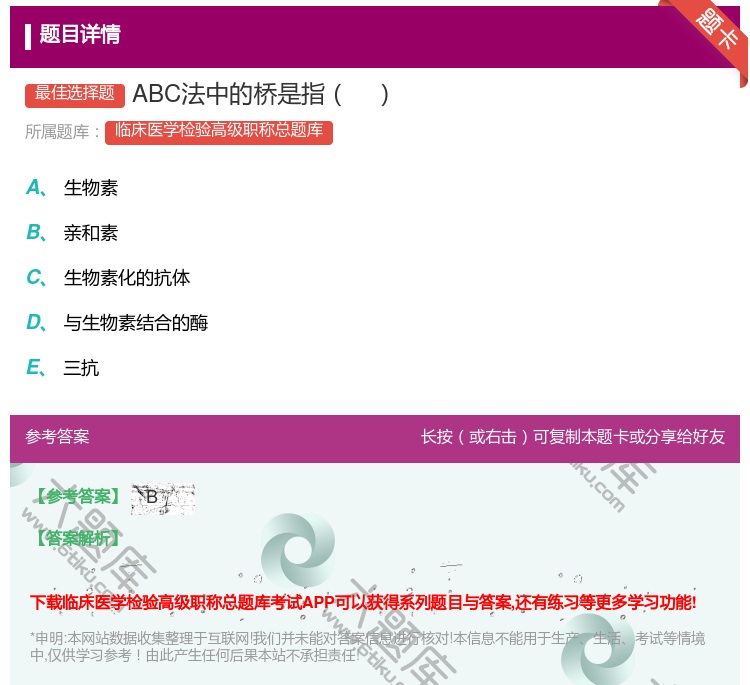Click the gray 申明 disclaimer text

point(367,646)
